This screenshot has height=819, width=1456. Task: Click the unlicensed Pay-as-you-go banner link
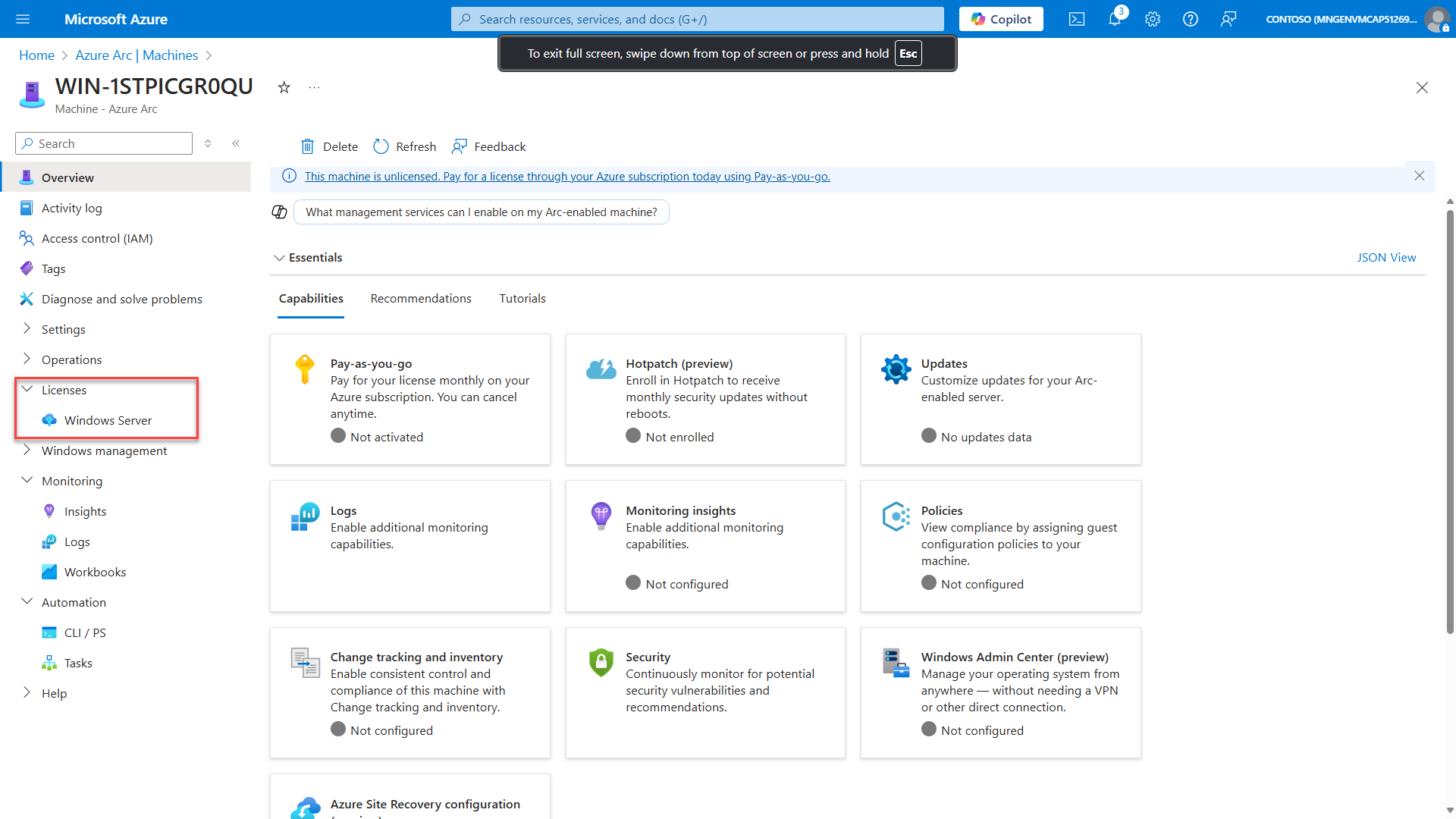click(x=567, y=177)
